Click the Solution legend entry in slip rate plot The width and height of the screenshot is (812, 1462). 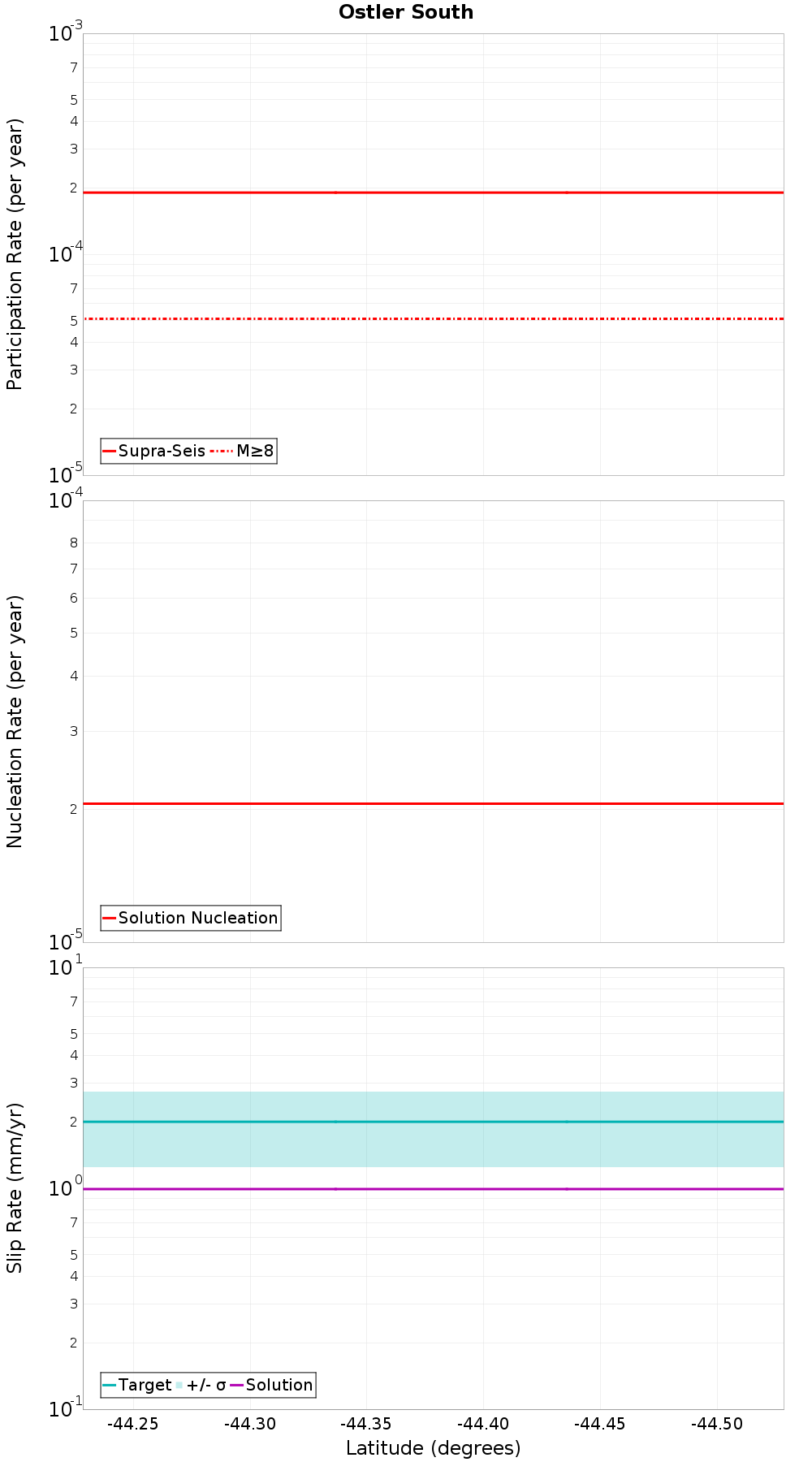point(271,1385)
